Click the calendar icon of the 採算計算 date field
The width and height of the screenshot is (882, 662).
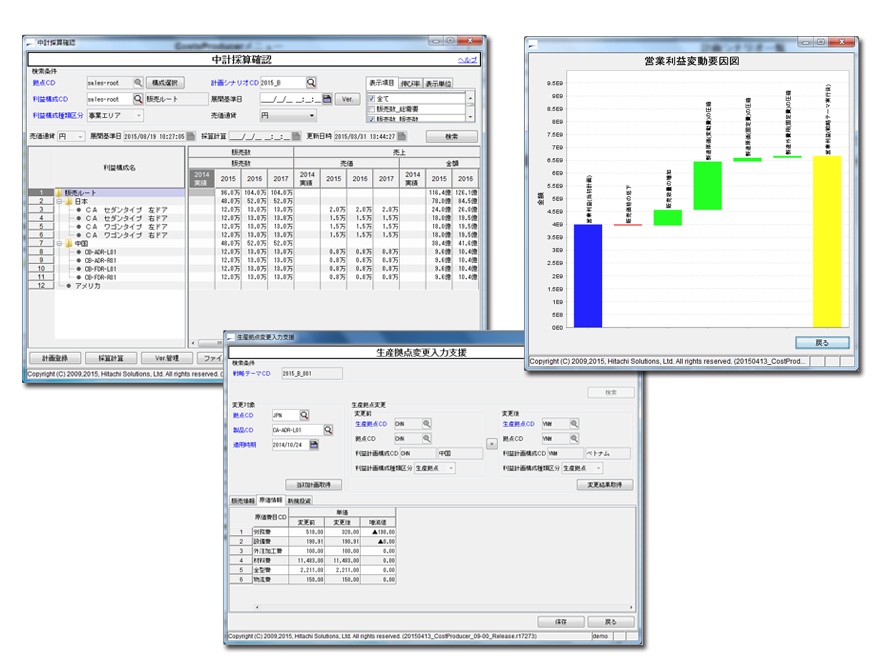(296, 136)
